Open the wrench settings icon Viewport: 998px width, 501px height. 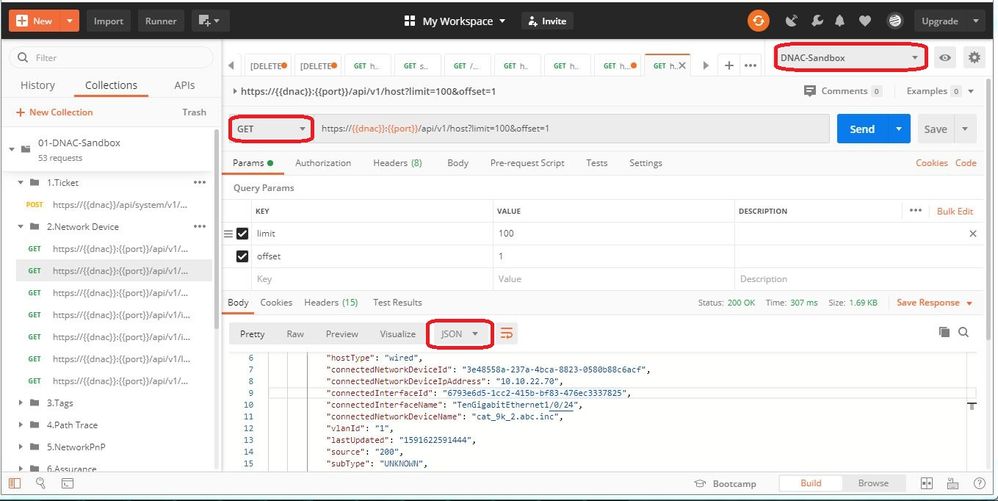point(817,21)
